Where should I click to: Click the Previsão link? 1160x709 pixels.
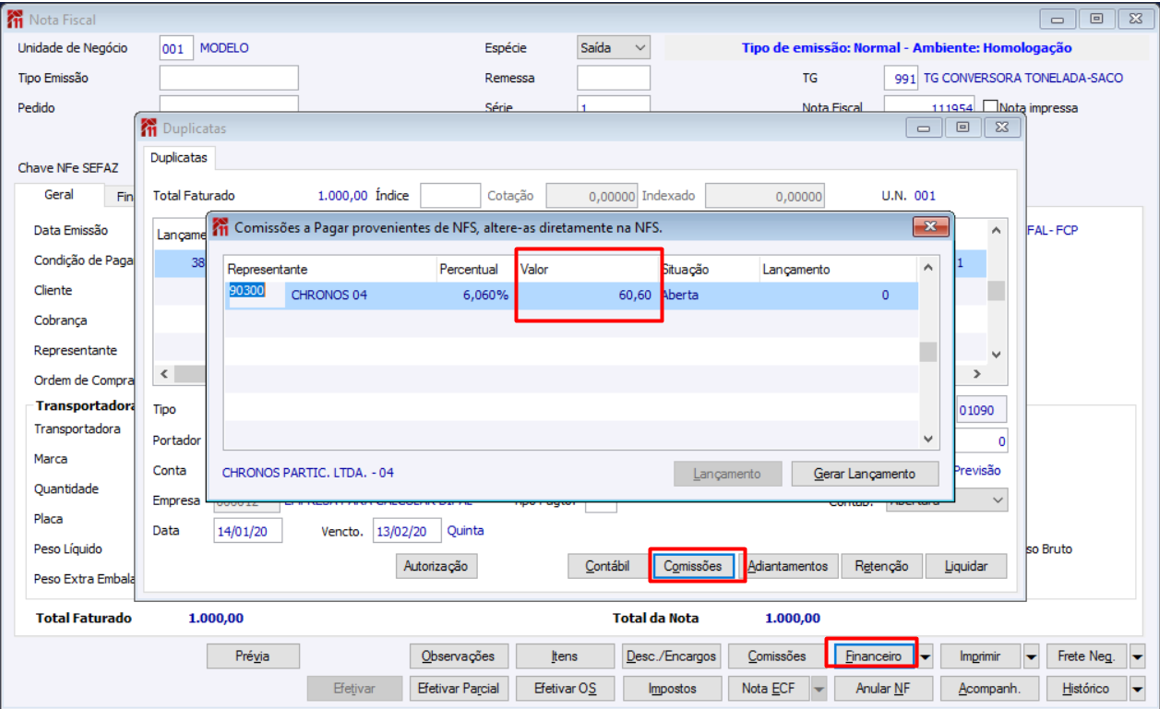click(977, 471)
